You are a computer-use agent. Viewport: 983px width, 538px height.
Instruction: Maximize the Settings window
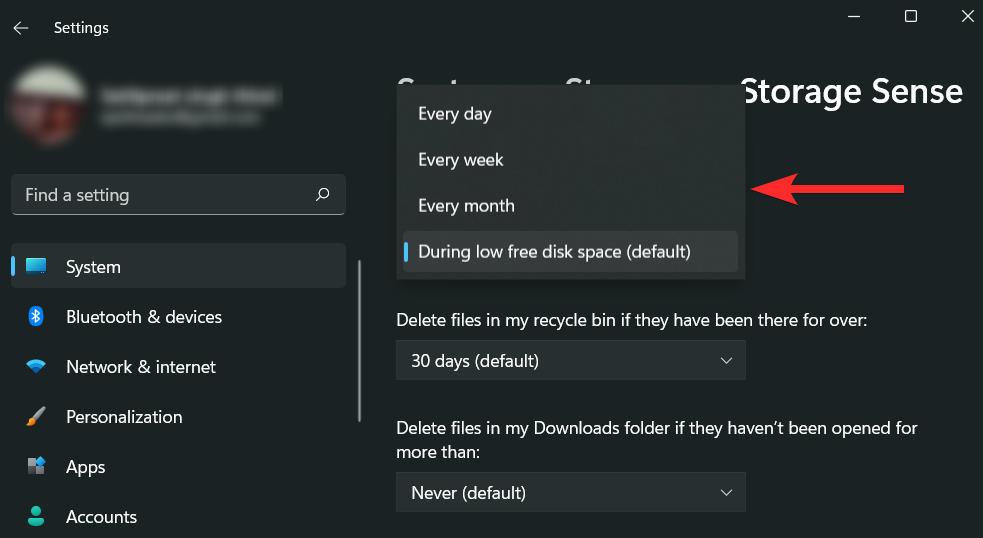click(x=911, y=16)
